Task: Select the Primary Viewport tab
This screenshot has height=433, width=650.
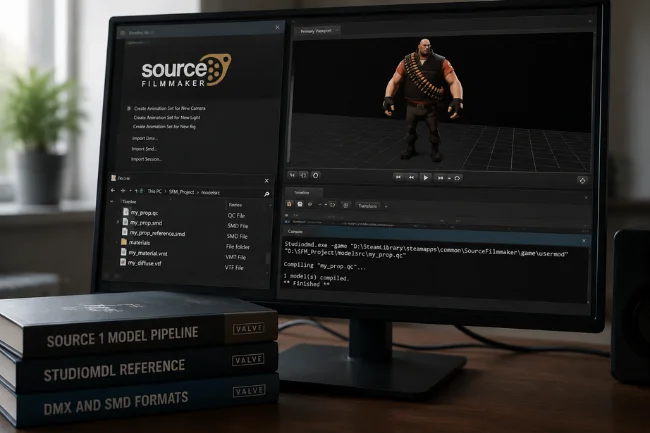Action: [316, 31]
